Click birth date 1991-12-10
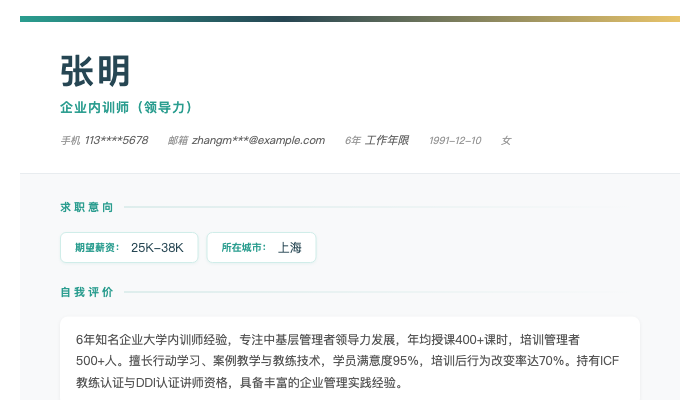Viewport: 700px width, 400px height. coord(455,141)
